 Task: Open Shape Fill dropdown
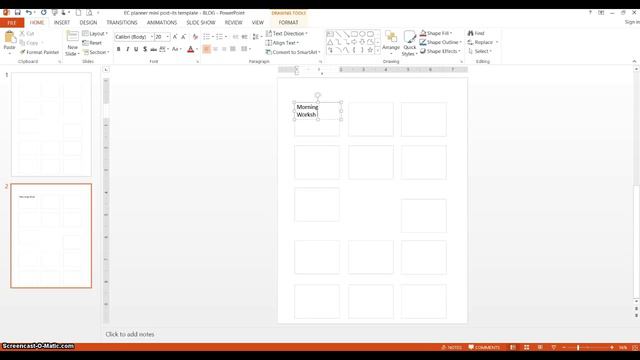(436, 33)
